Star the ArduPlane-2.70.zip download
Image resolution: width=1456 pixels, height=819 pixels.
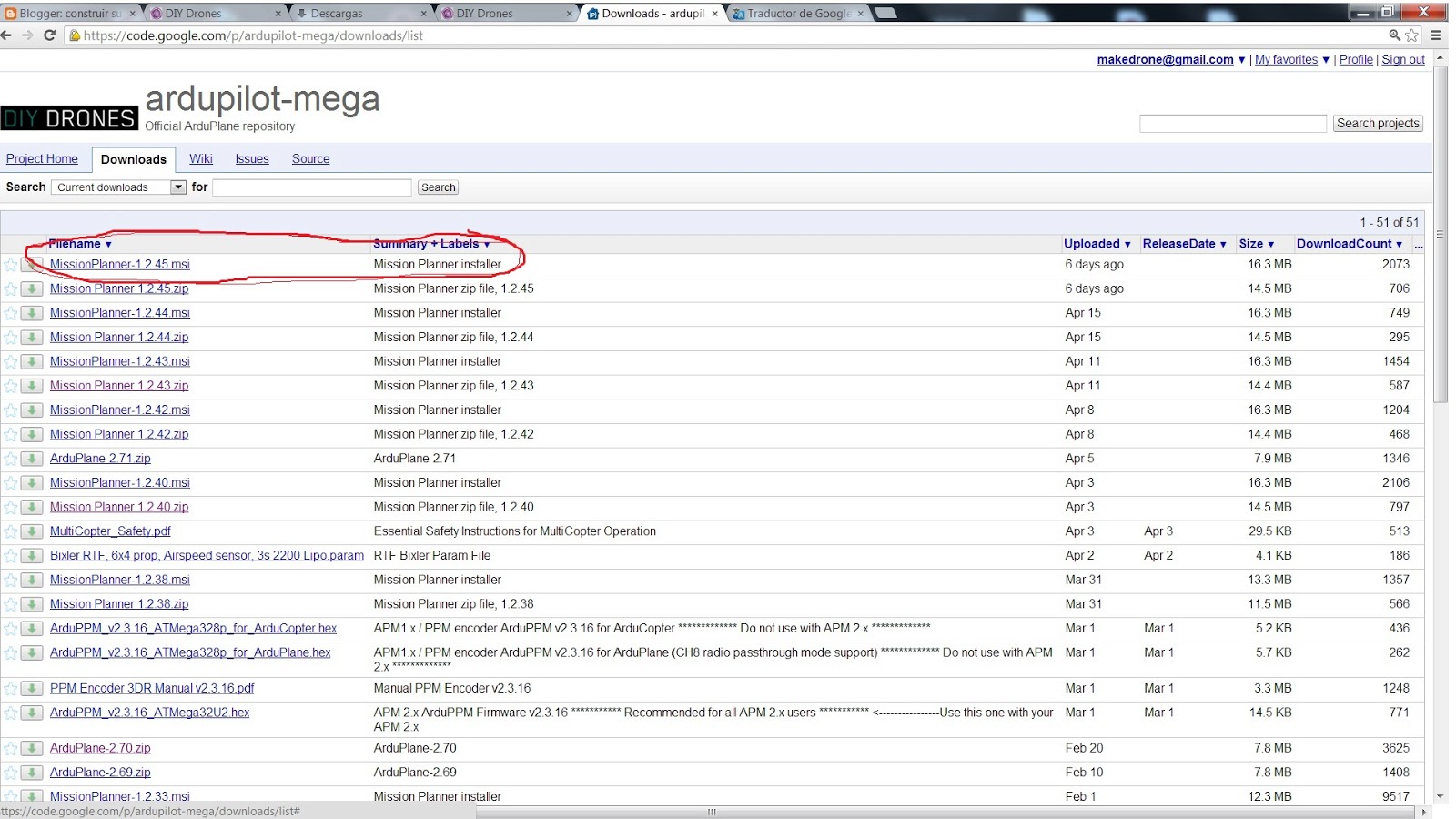click(x=10, y=749)
